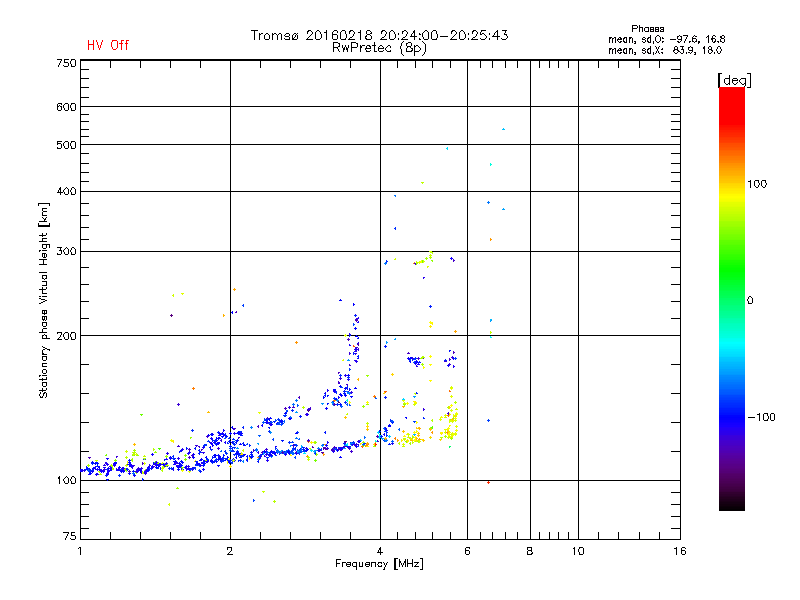Click the red 'HV Off' label
This screenshot has height=600, width=800.
point(108,45)
